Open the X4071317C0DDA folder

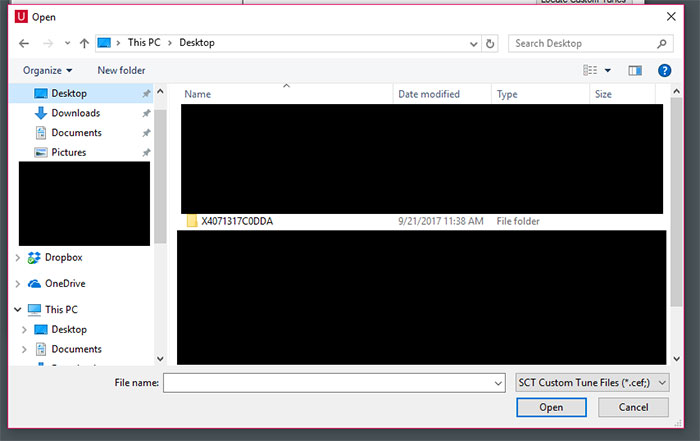click(236, 221)
